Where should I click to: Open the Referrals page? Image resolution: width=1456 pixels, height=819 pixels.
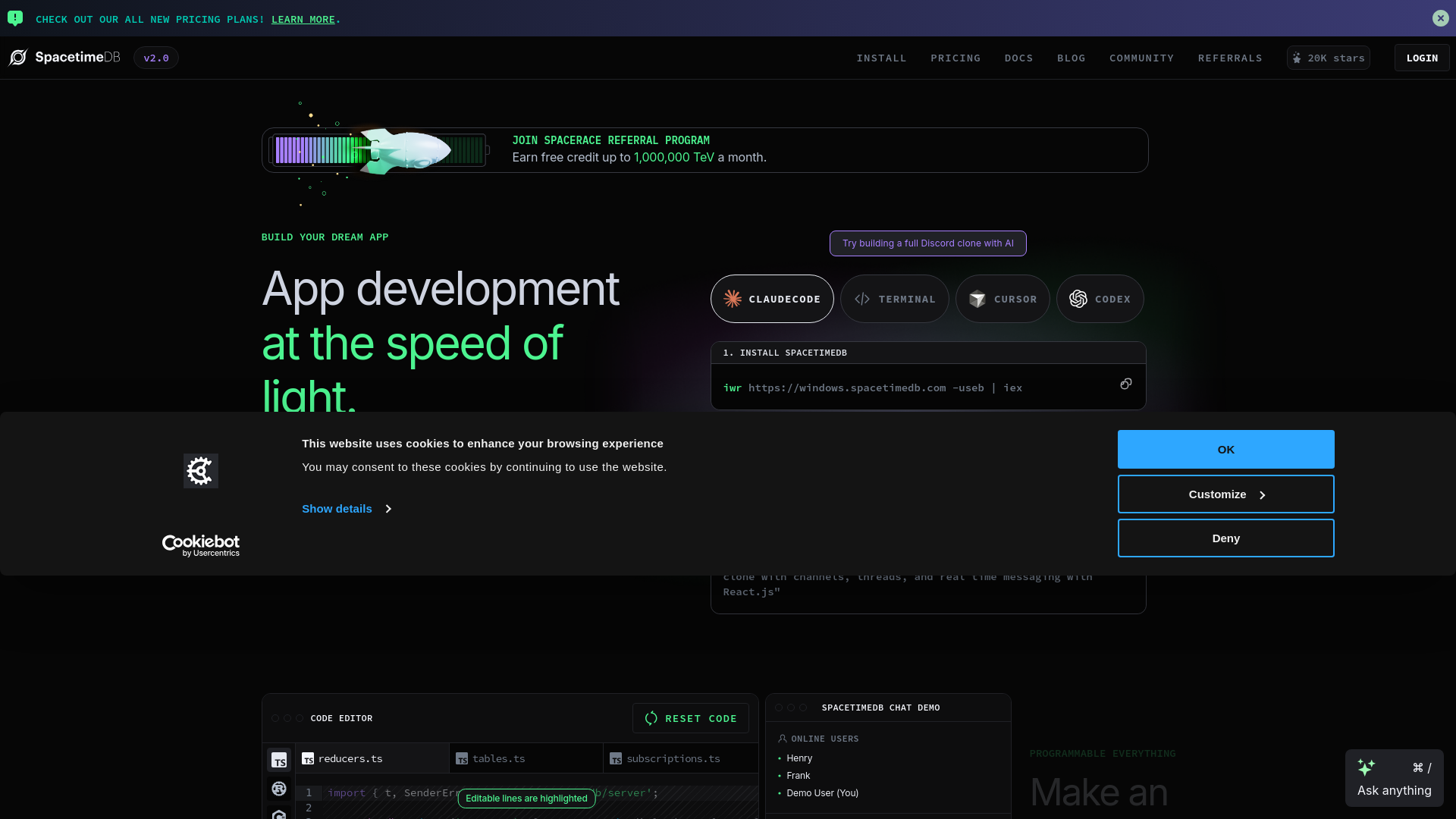[1230, 58]
